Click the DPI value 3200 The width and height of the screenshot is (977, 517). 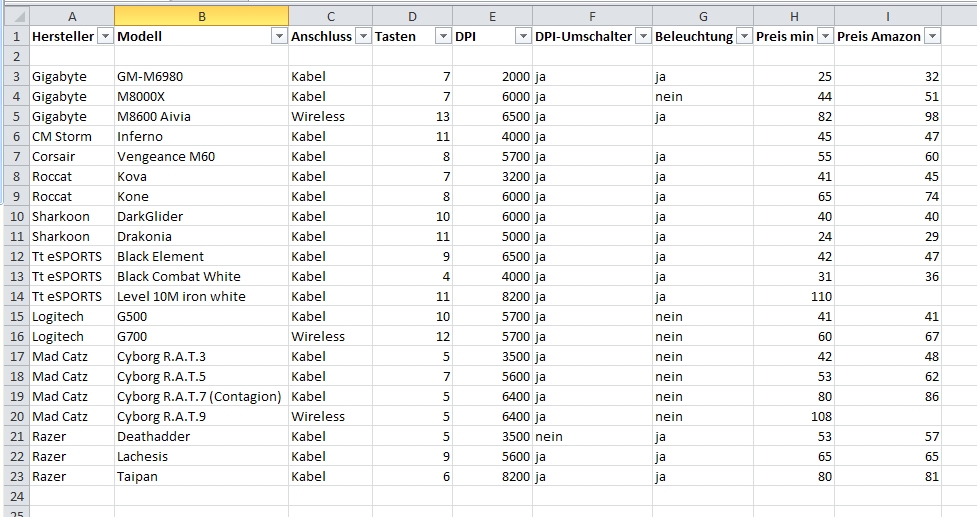[492, 176]
